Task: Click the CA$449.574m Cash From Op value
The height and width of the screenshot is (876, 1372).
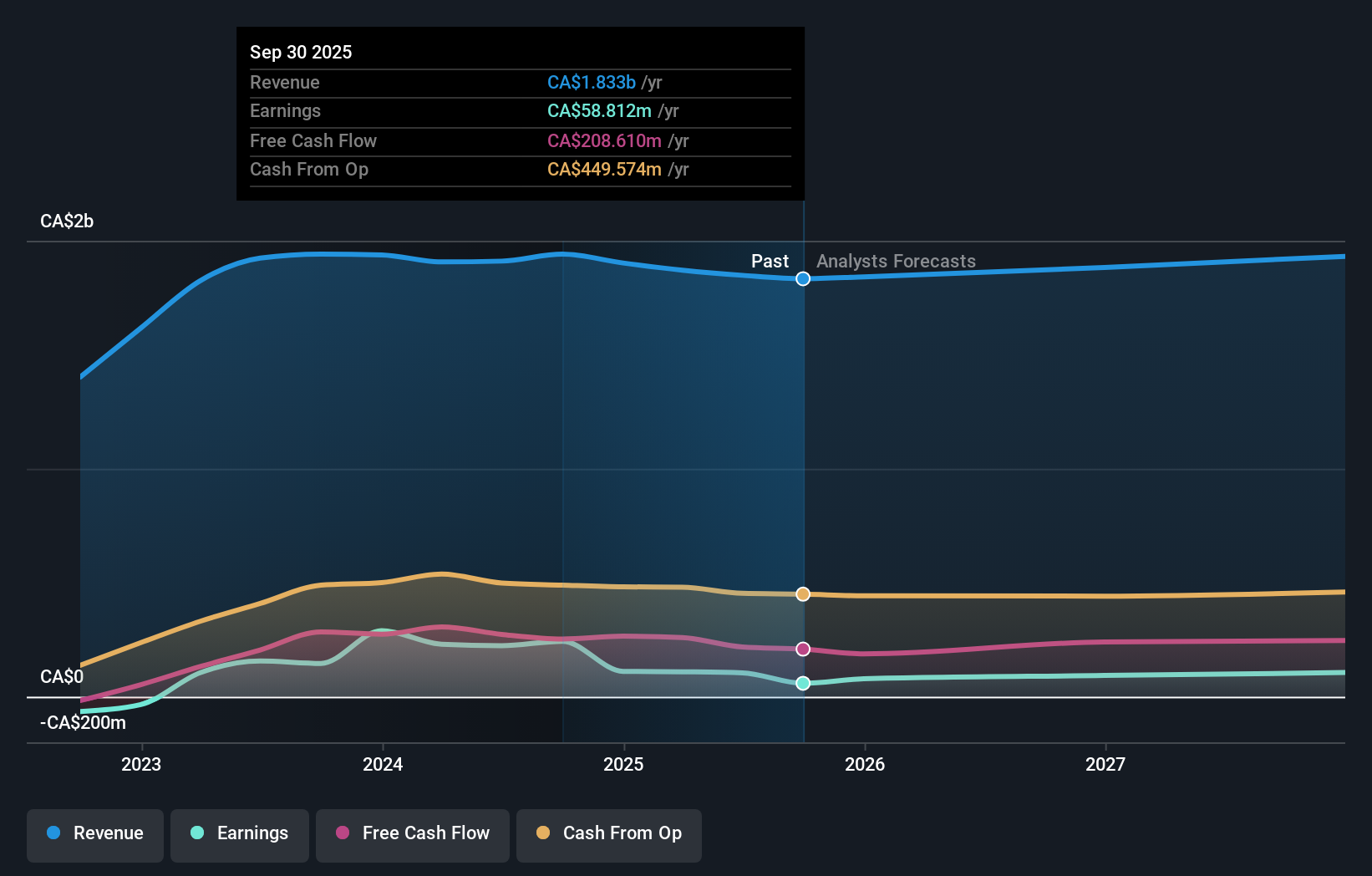Action: [602, 169]
